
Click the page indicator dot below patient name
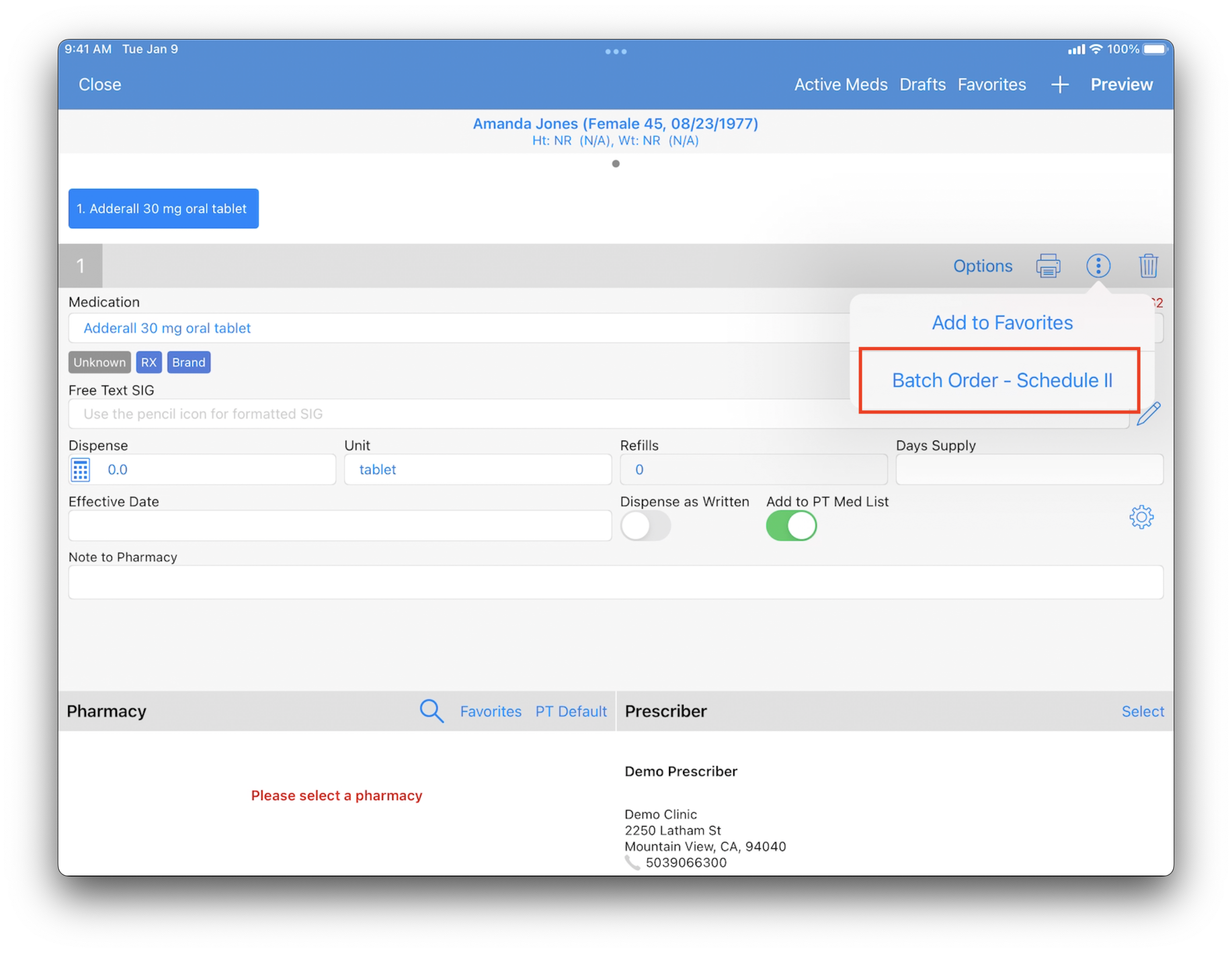(615, 163)
